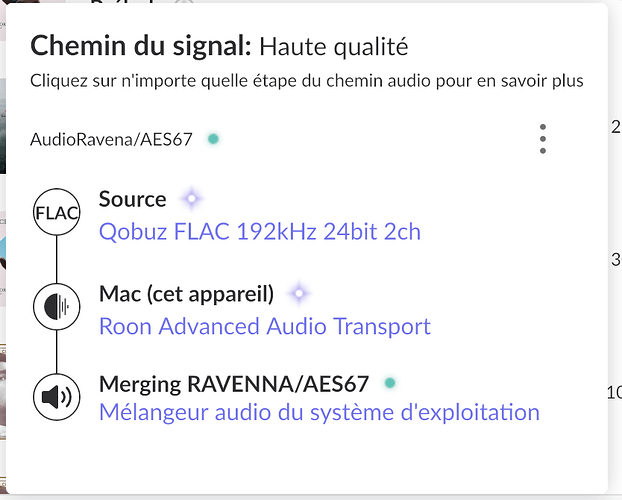Click the AudioRavena/AES67 zone name
This screenshot has height=500, width=622.
point(111,139)
